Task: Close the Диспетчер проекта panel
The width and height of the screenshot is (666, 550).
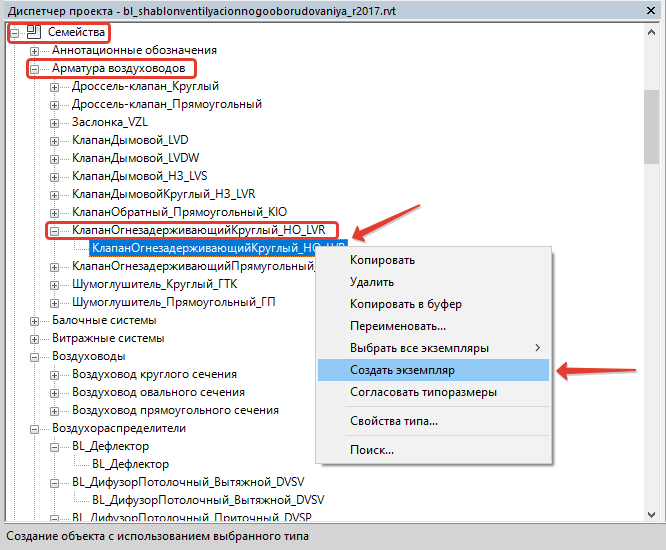Action: tap(649, 10)
